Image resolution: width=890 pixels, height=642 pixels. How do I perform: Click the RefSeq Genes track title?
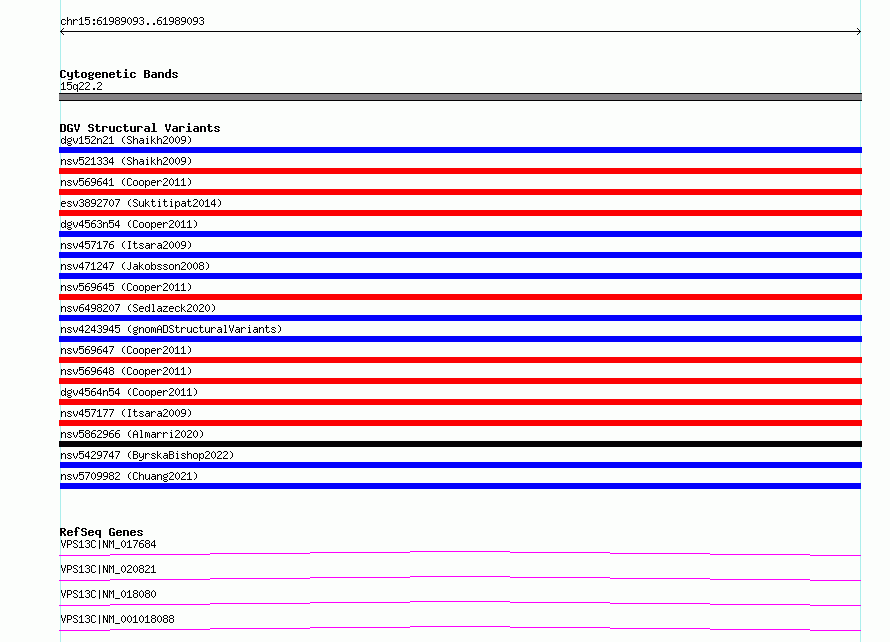(x=101, y=532)
